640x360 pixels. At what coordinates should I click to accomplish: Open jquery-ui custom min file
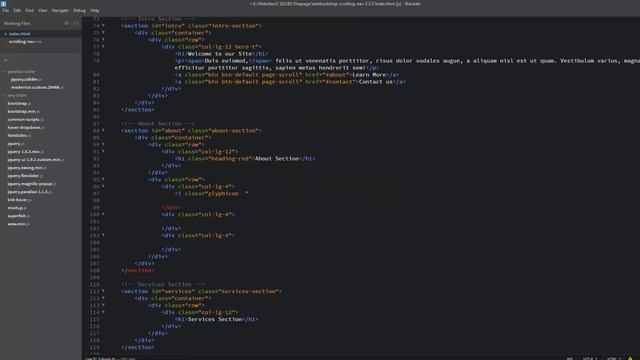click(x=36, y=160)
